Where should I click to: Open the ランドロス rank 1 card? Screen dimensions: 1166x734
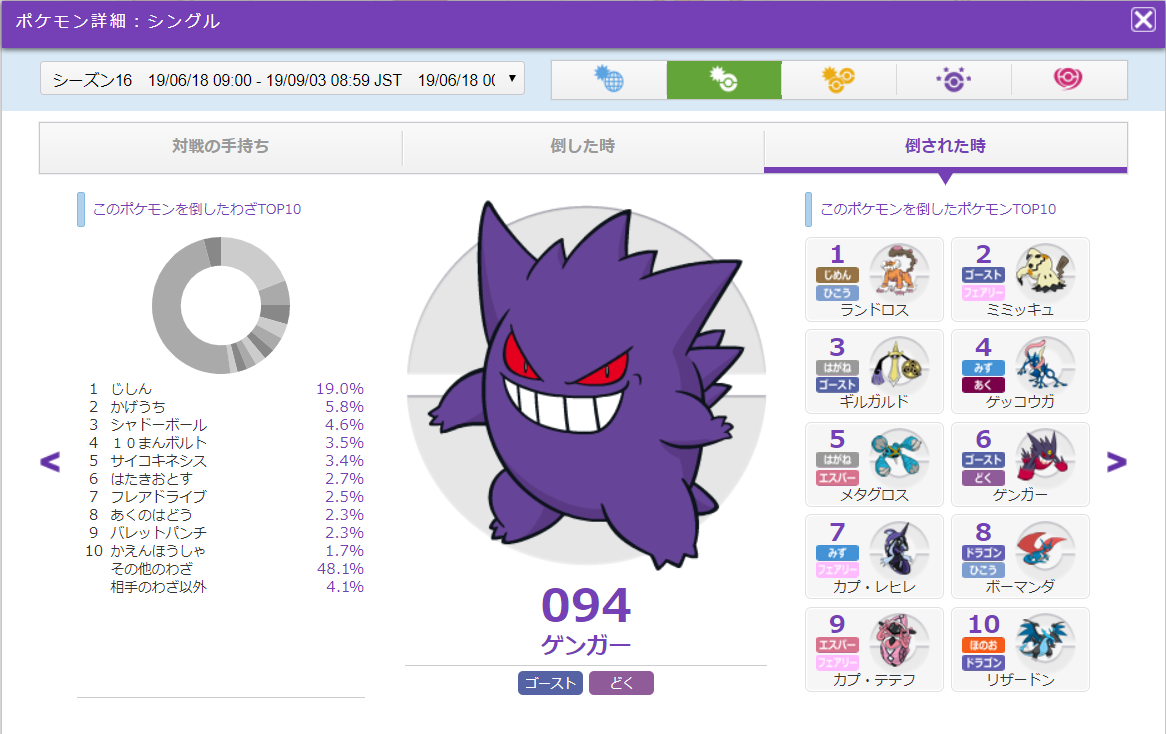point(874,280)
